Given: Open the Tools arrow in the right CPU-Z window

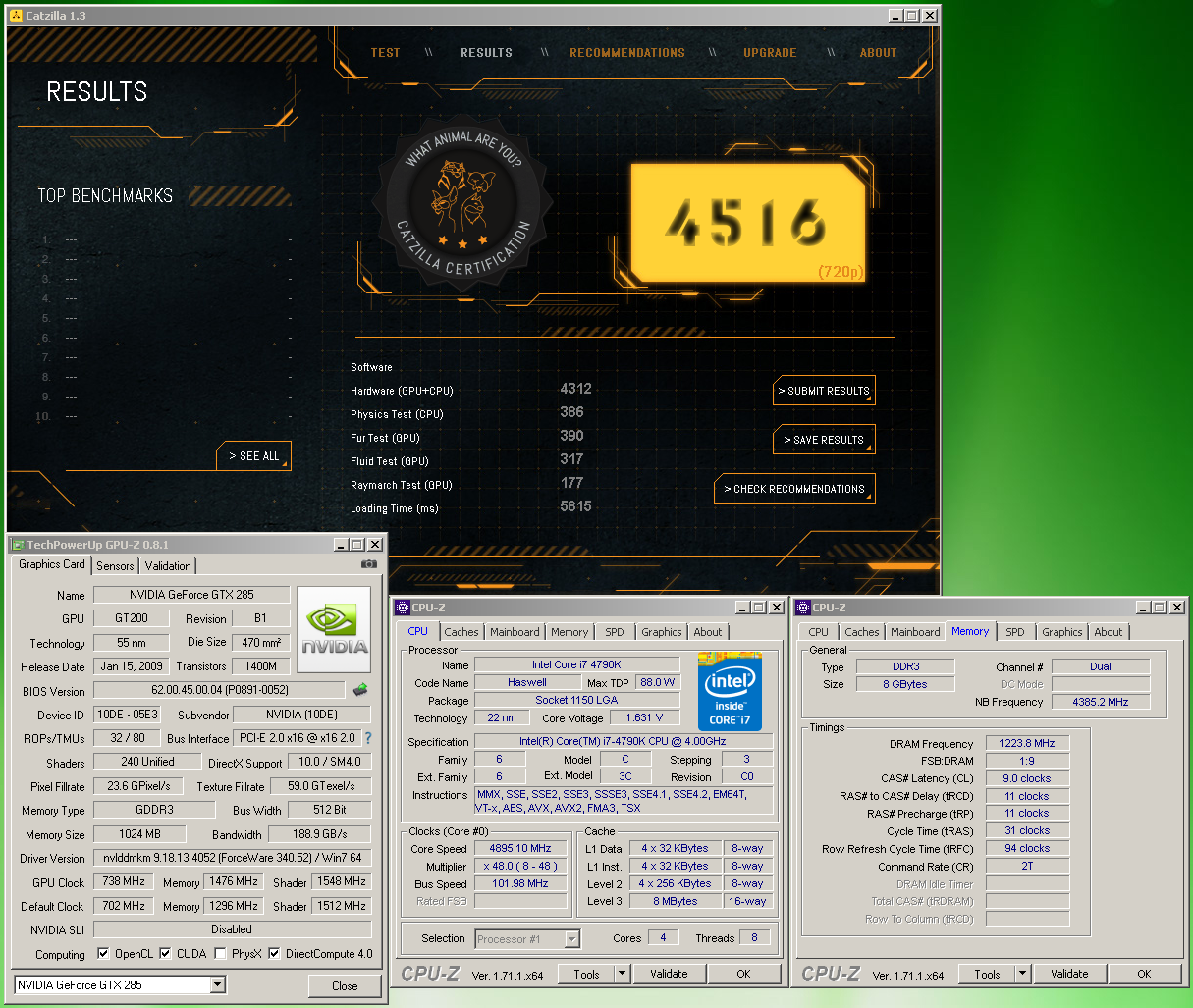Looking at the screenshot, I should click(1022, 974).
